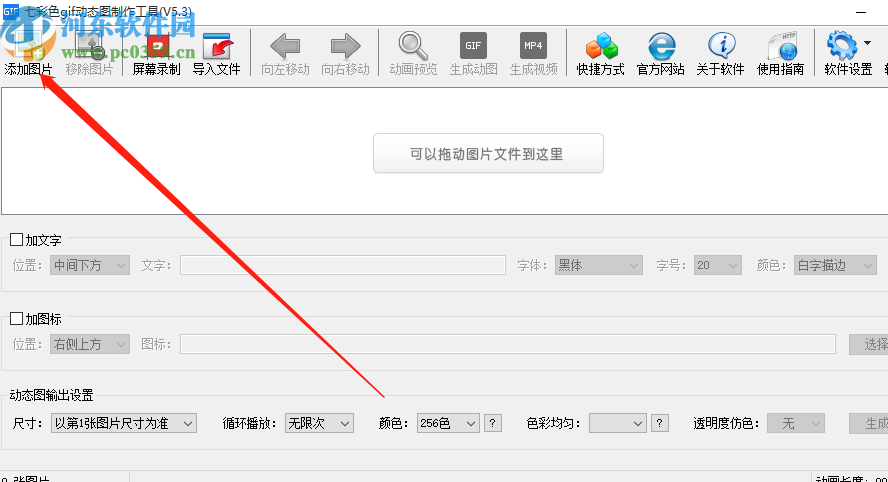Open 快捷方式 shortcut cubes icon

point(601,46)
